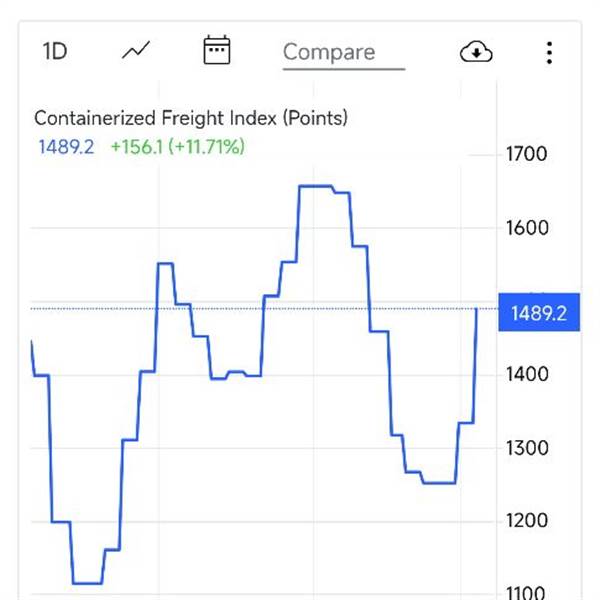Click the cloud download icon
Image resolution: width=600 pixels, height=600 pixels.
(476, 52)
